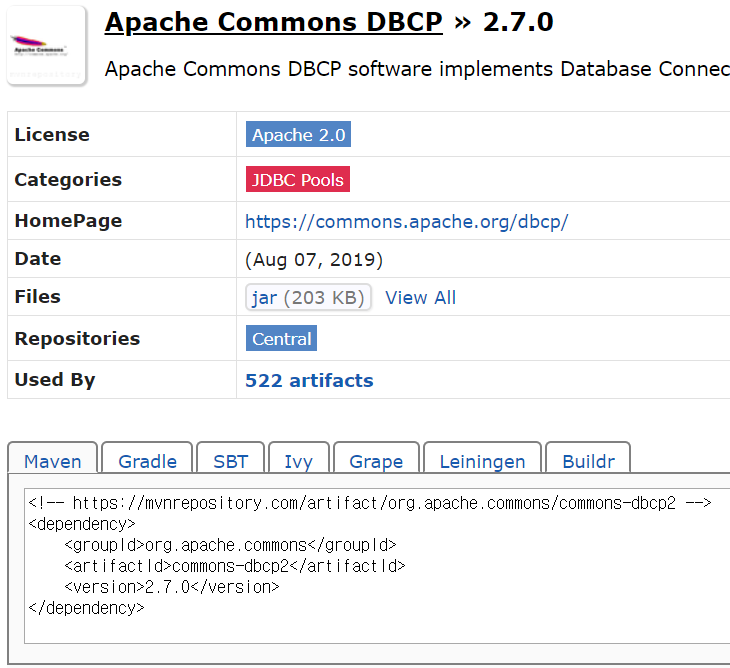The width and height of the screenshot is (730, 668).
Task: Click the Categories row label
Action: coord(68,179)
